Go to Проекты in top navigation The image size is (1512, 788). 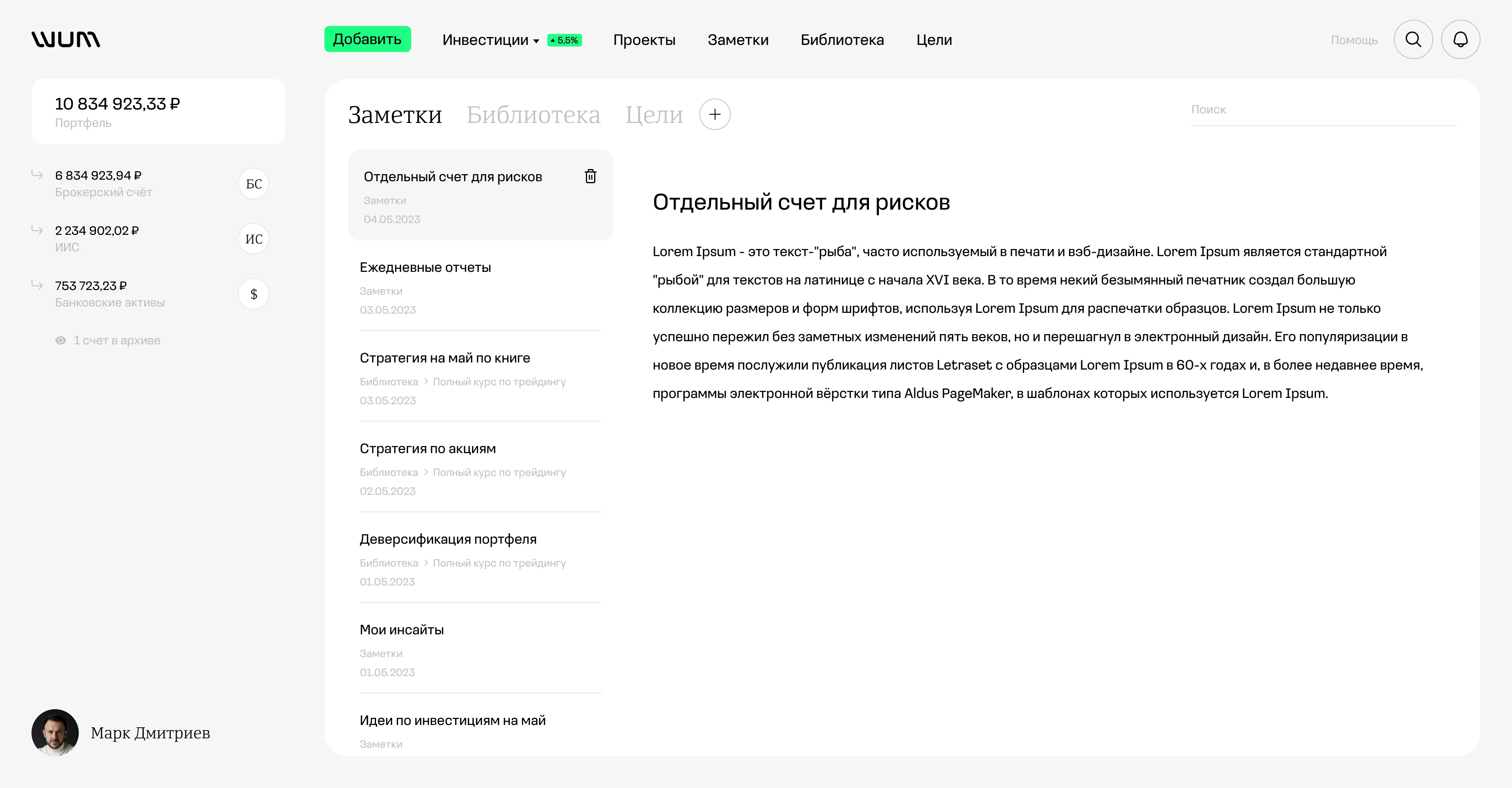coord(644,40)
